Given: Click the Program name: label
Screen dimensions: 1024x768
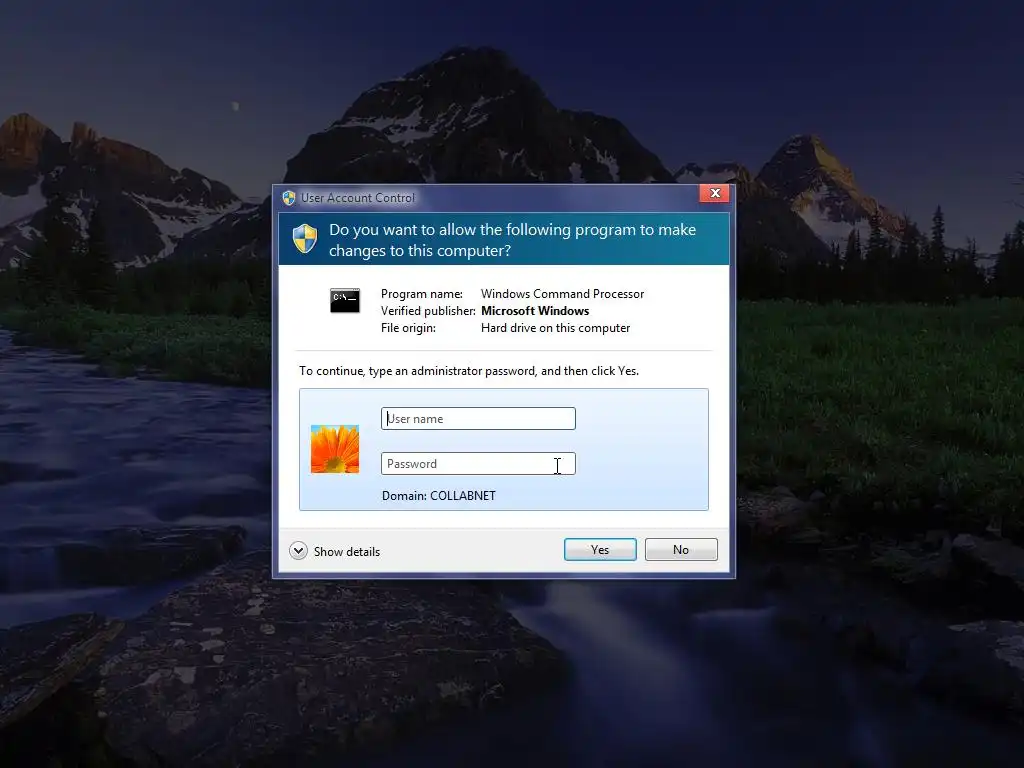Looking at the screenshot, I should [422, 294].
